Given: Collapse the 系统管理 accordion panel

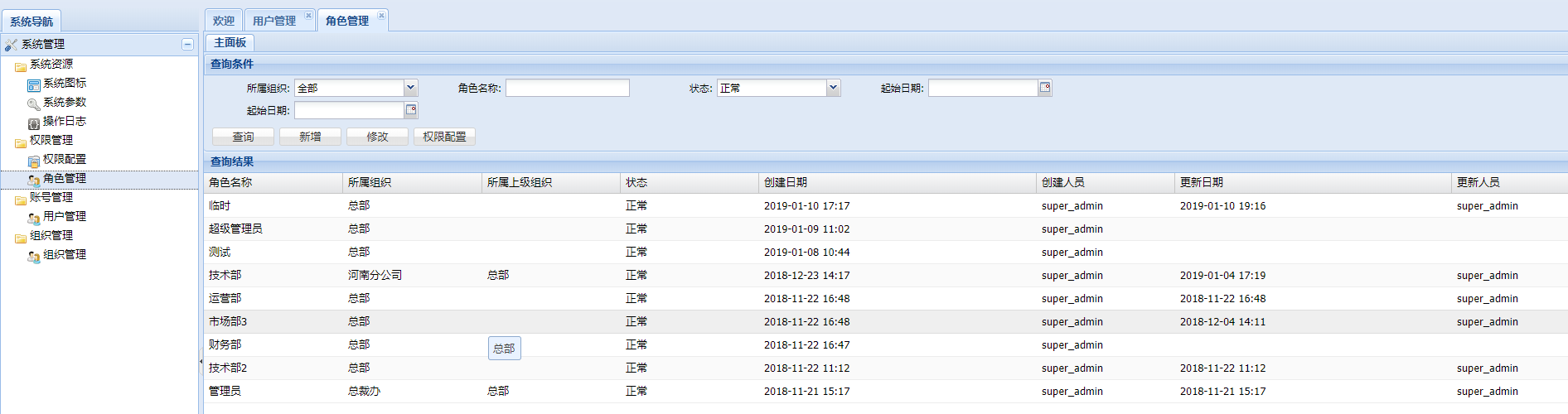Looking at the screenshot, I should click(187, 44).
